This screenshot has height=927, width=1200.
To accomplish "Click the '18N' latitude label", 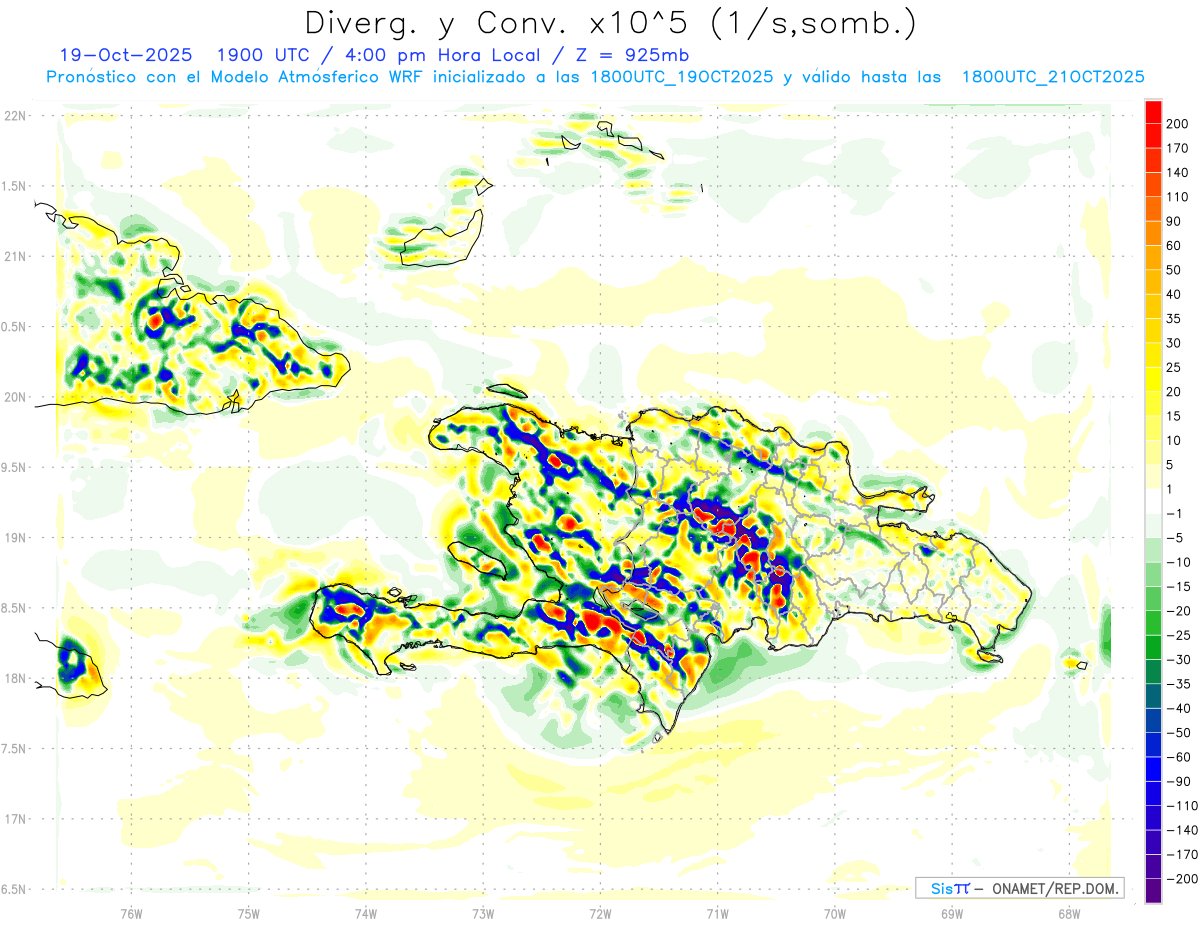I will point(17,678).
